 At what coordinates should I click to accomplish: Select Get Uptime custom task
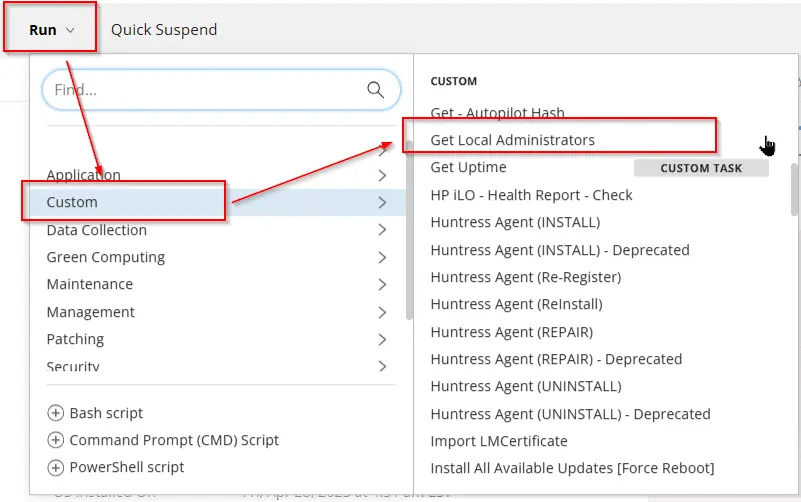point(468,167)
